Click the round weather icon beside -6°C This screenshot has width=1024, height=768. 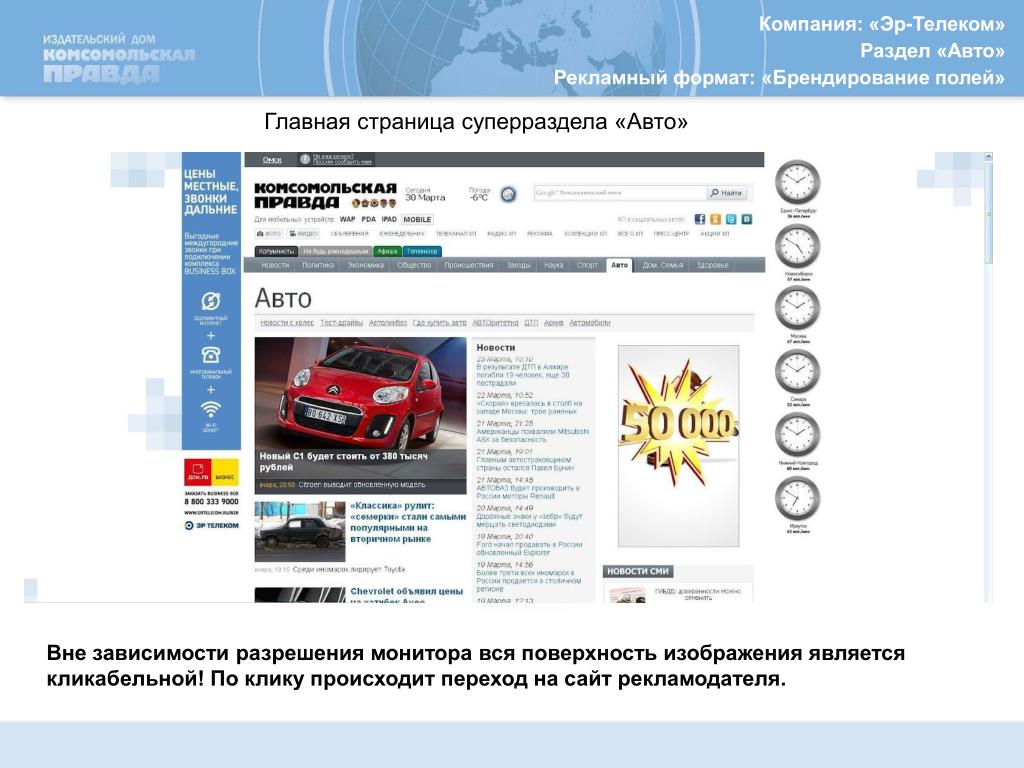click(508, 194)
